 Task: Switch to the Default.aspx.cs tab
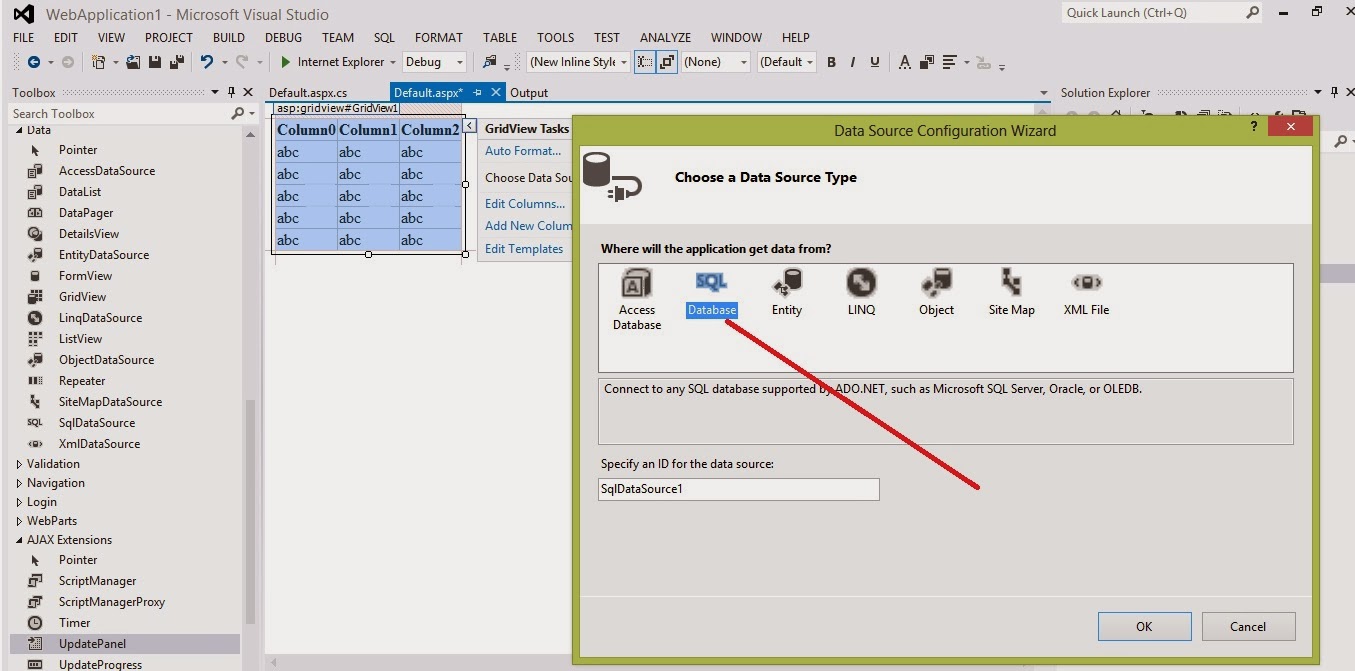308,93
